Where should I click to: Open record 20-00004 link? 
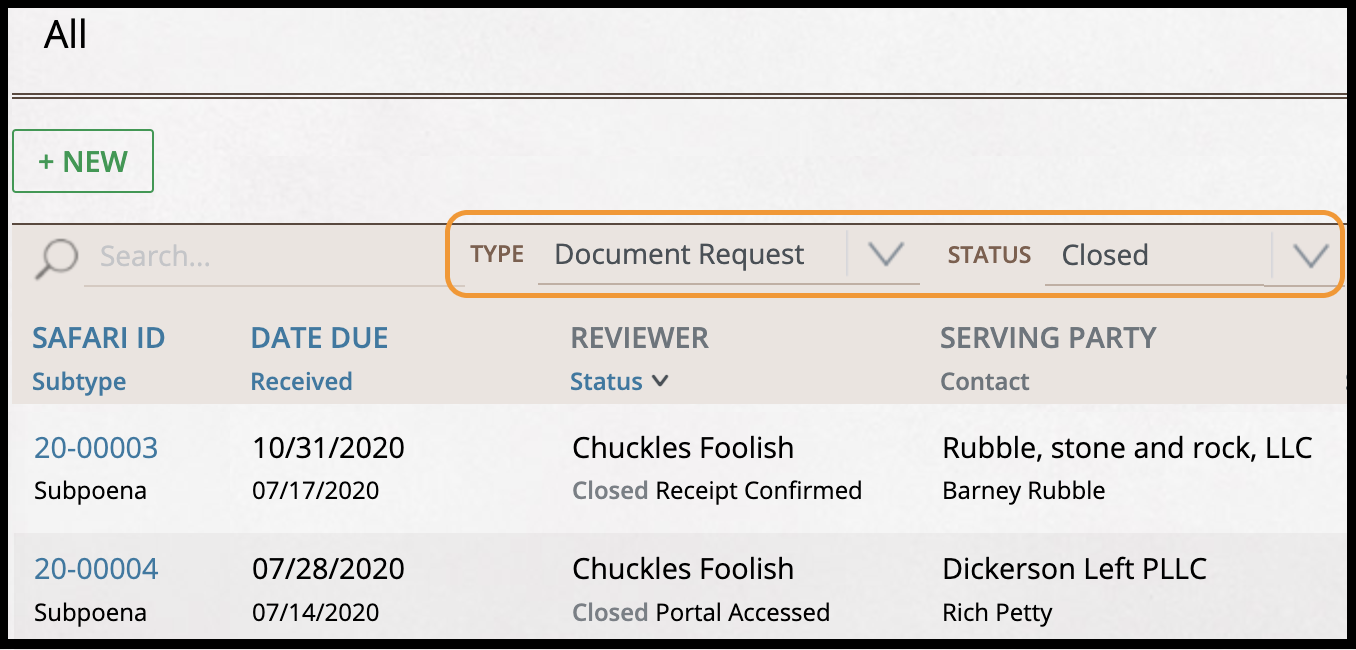click(x=96, y=569)
